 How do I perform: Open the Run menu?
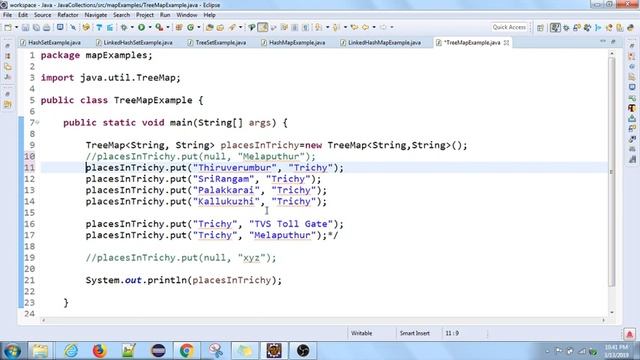coord(165,15)
